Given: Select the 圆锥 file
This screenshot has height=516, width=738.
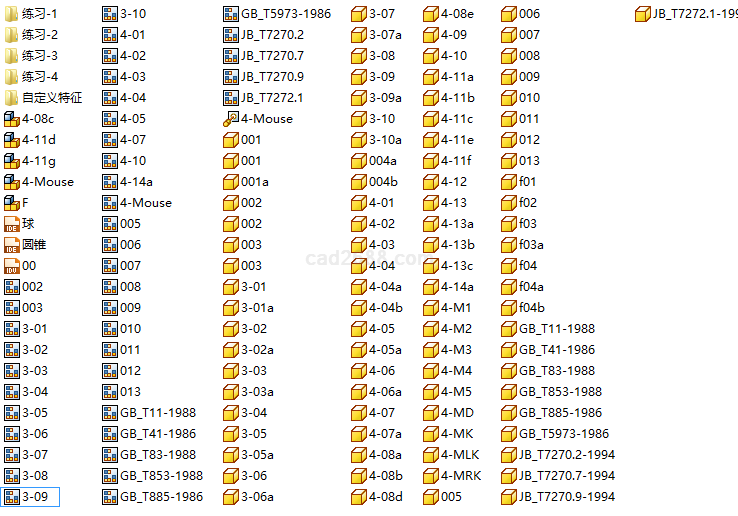Looking at the screenshot, I should (x=35, y=245).
